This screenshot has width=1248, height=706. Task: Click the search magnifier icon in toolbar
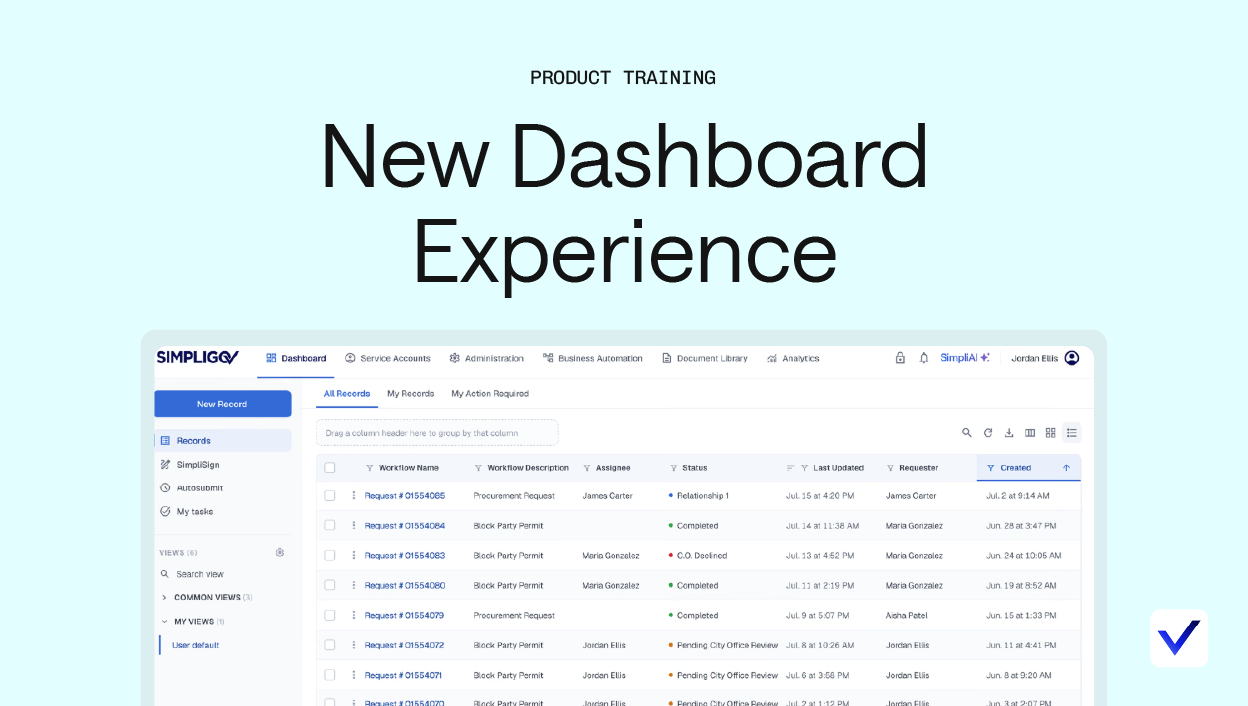point(967,433)
